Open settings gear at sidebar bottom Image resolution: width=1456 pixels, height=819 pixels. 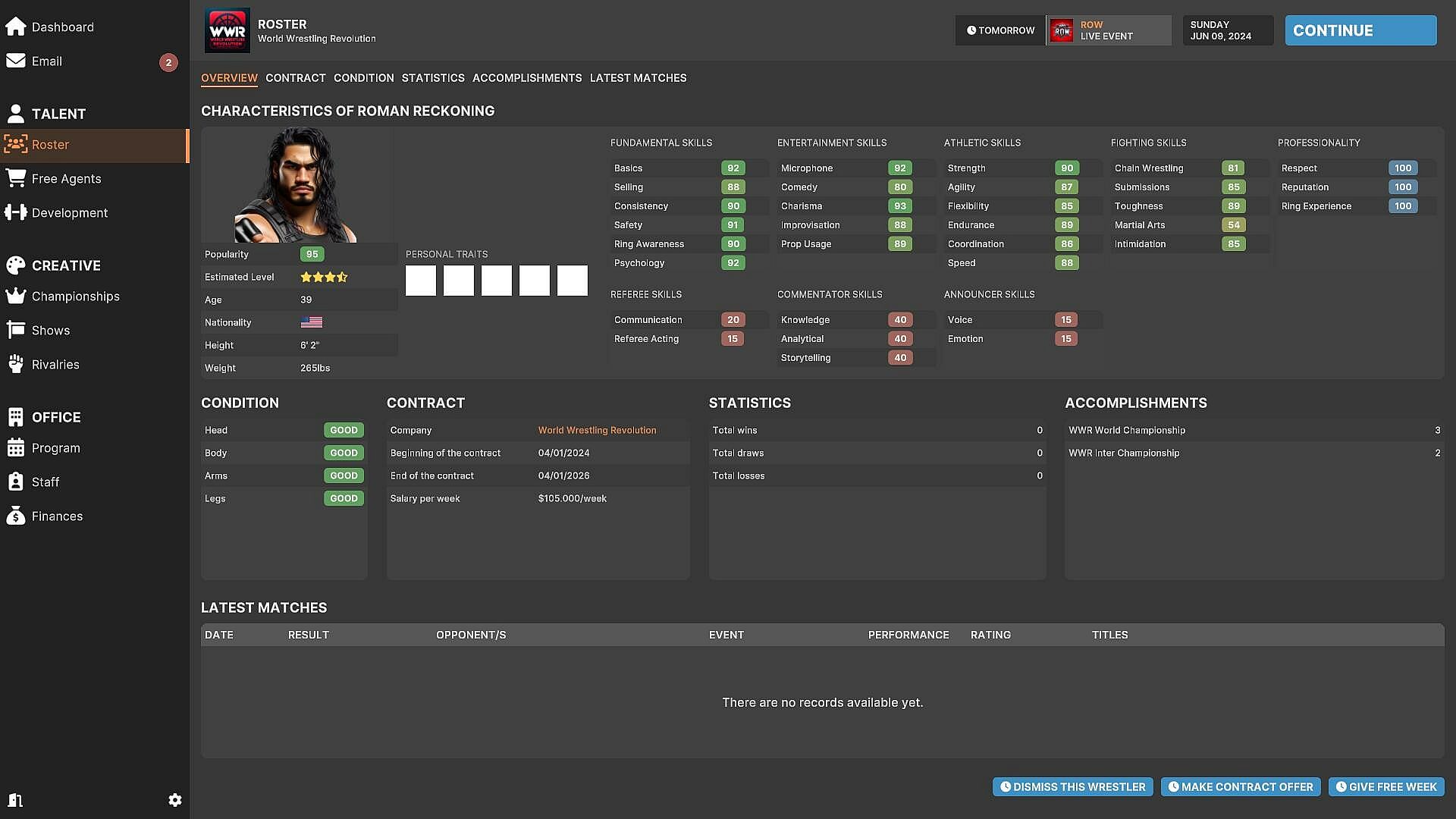(174, 800)
